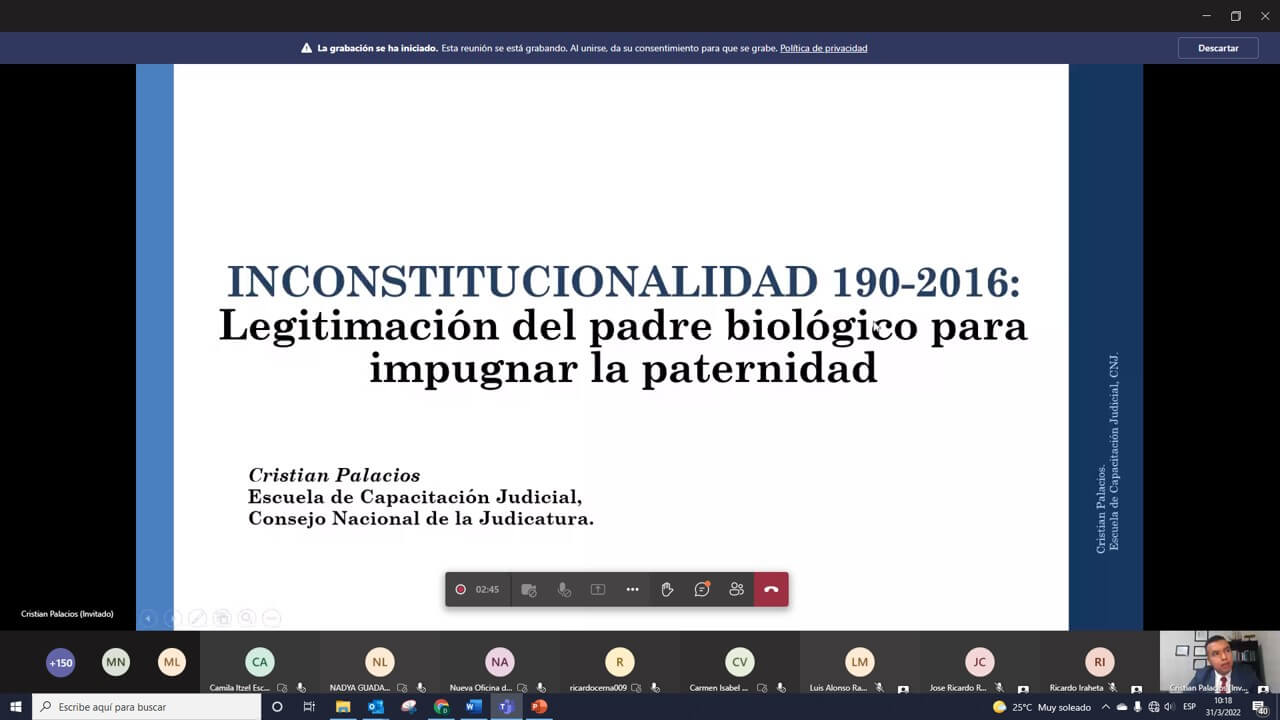Screen dimensions: 1280x720
Task: Open More actions ellipsis menu
Action: pos(632,590)
